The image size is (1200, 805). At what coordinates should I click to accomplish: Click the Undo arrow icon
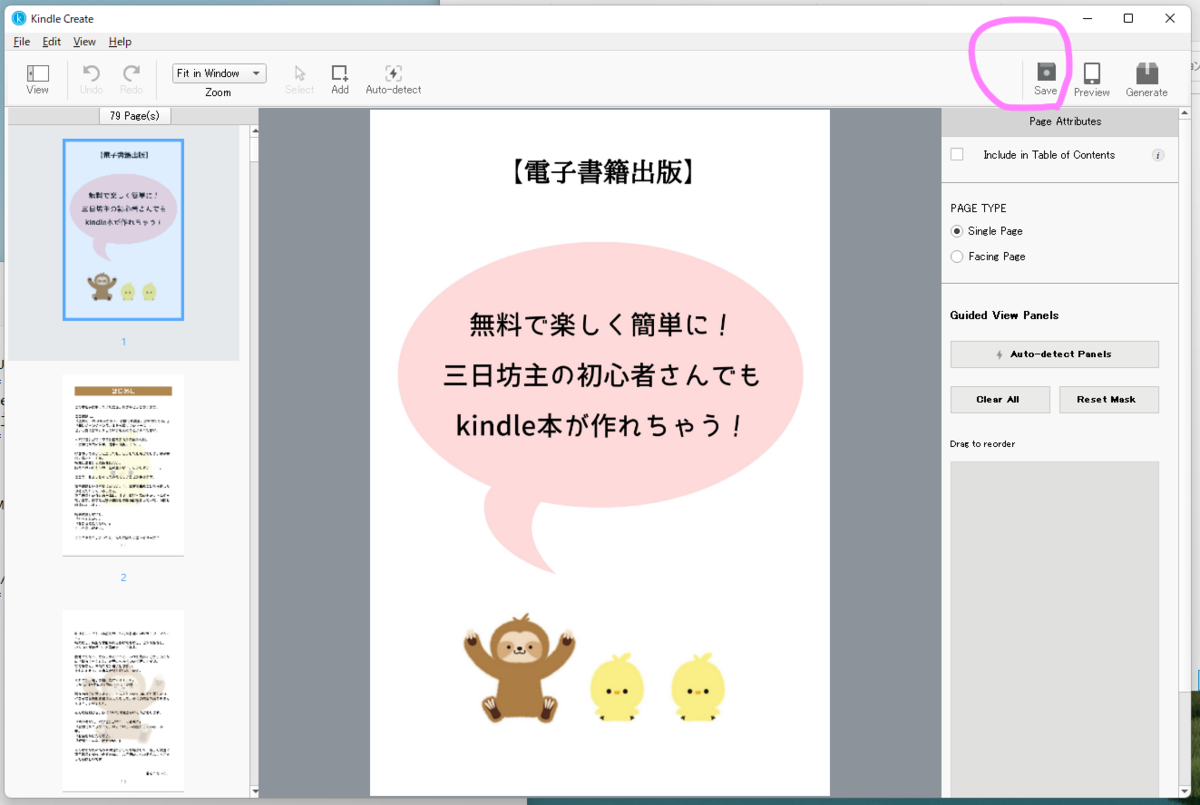click(x=91, y=73)
